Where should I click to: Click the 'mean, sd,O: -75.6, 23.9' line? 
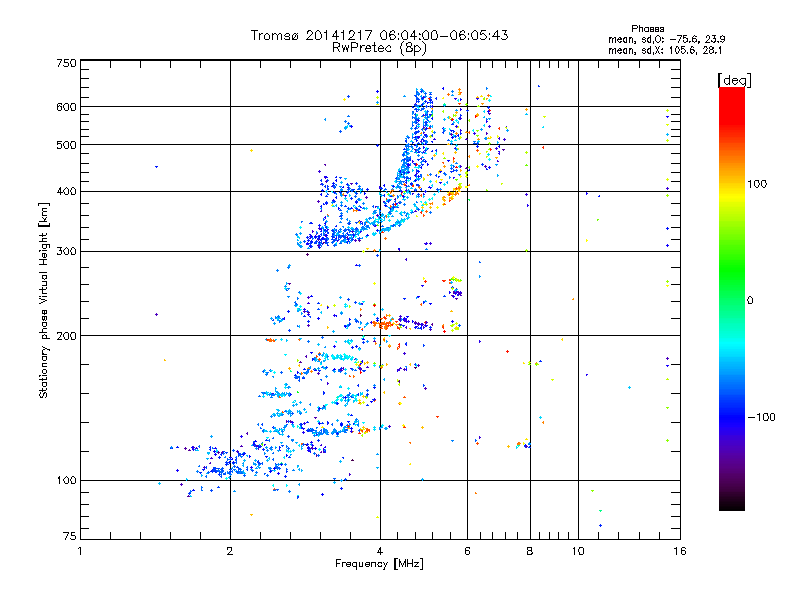click(666, 39)
